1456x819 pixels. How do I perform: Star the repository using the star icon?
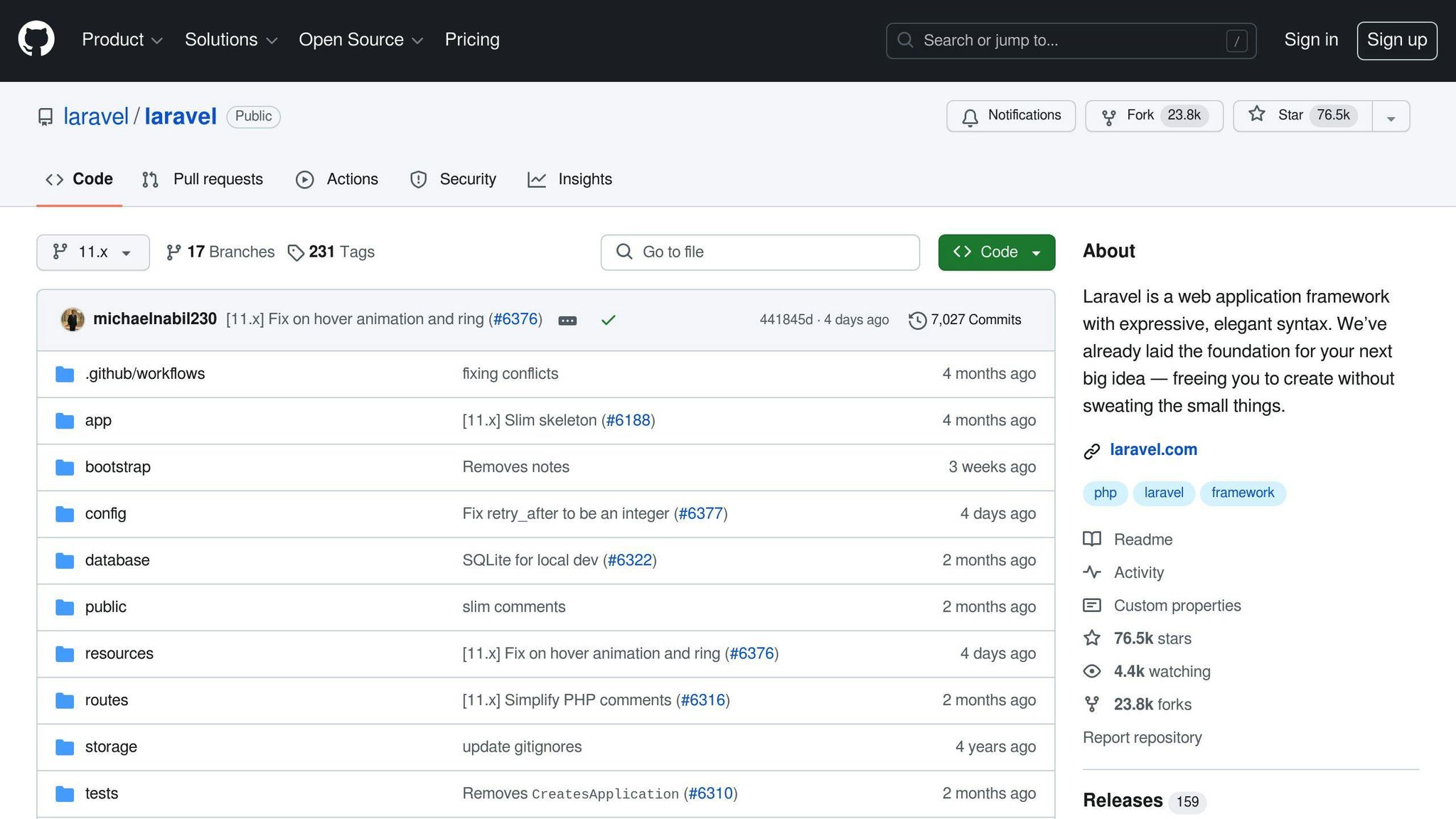click(1258, 115)
